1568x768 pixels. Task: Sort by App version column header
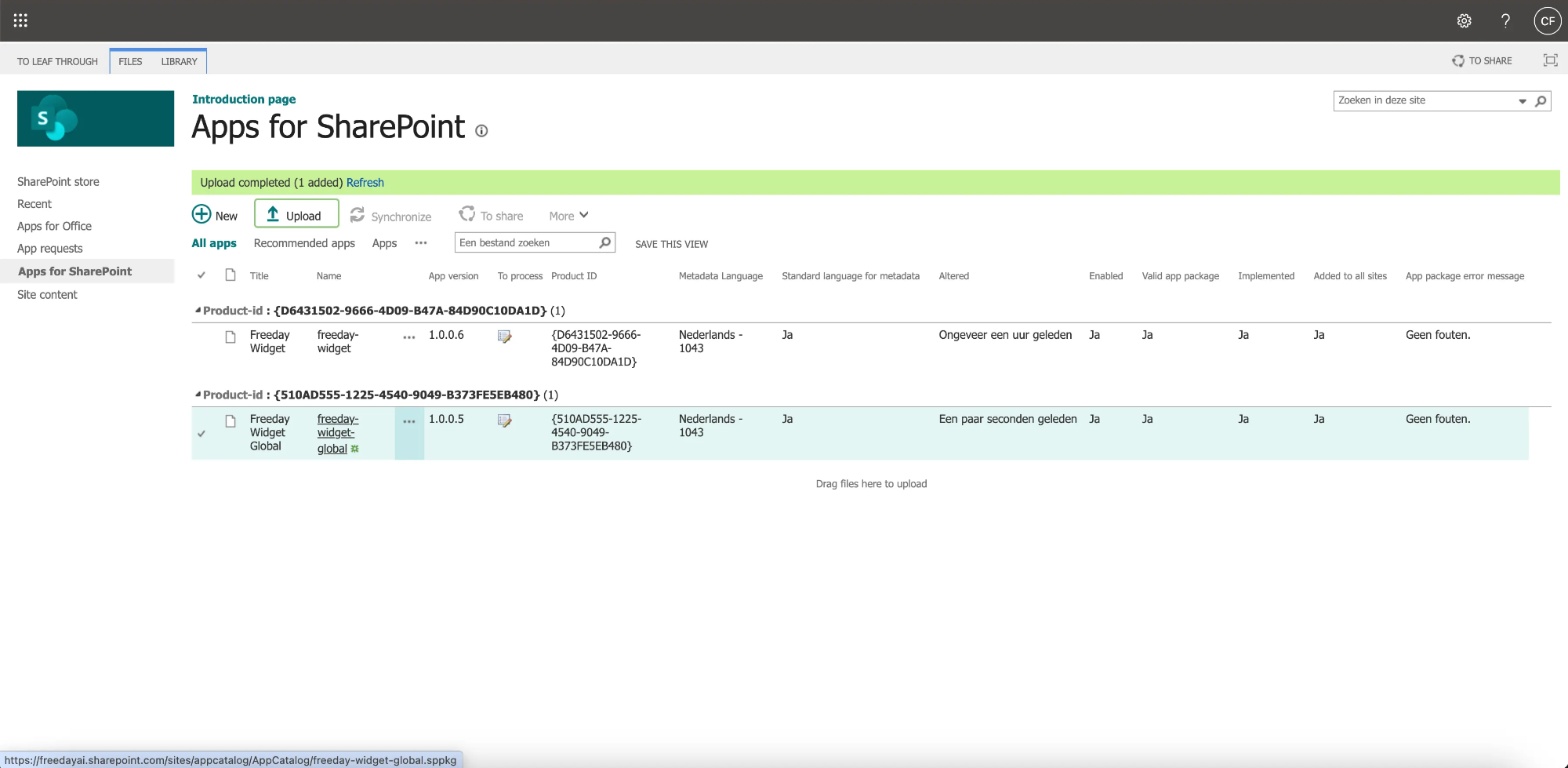[453, 276]
